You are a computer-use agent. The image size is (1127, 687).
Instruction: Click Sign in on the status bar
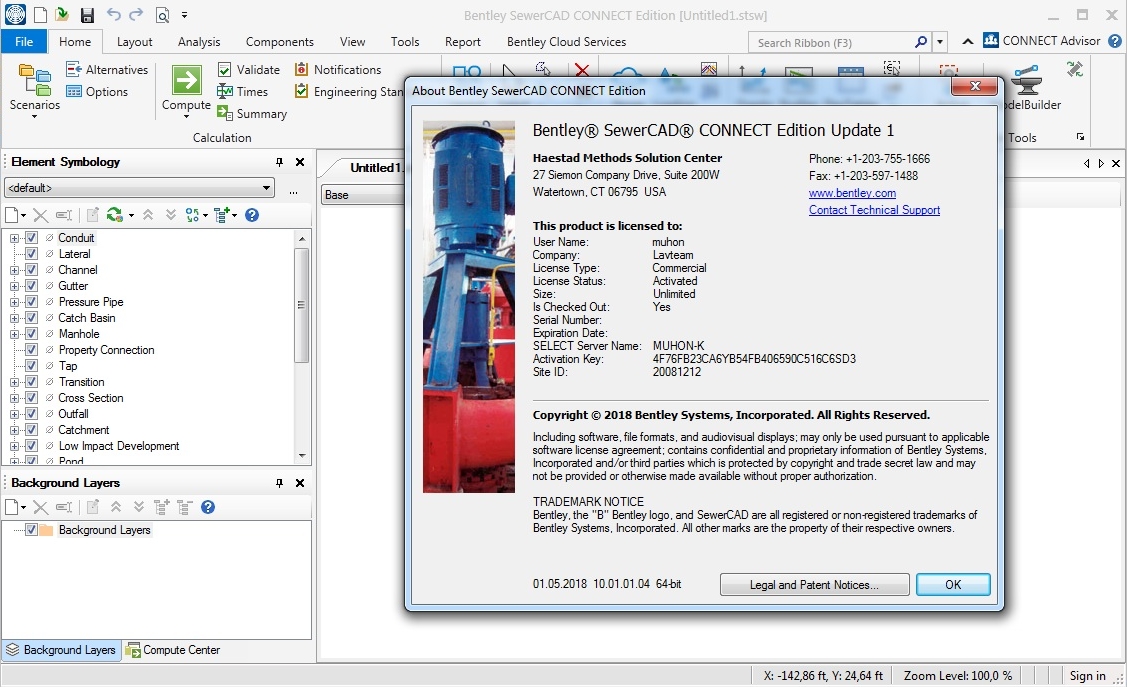coord(1087,676)
